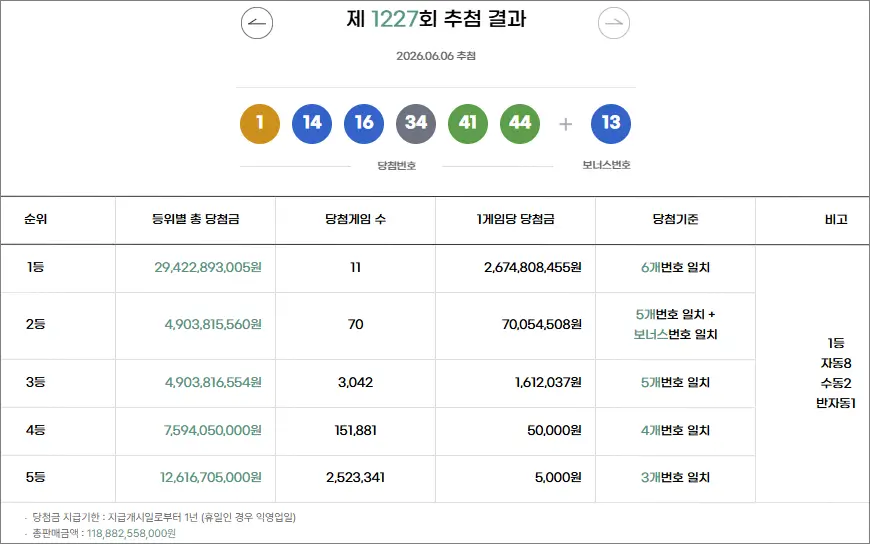Go to next draw with right arrow
870x544 pixels.
pyautogui.click(x=614, y=23)
